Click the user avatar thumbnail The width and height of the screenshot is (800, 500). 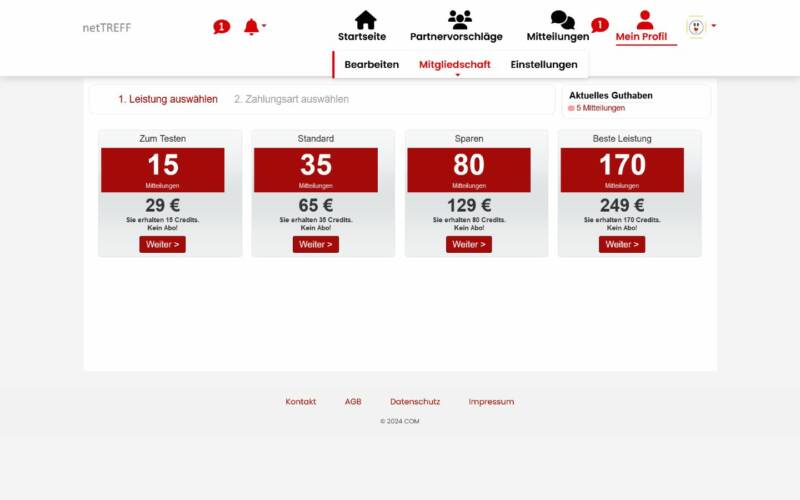tap(696, 27)
